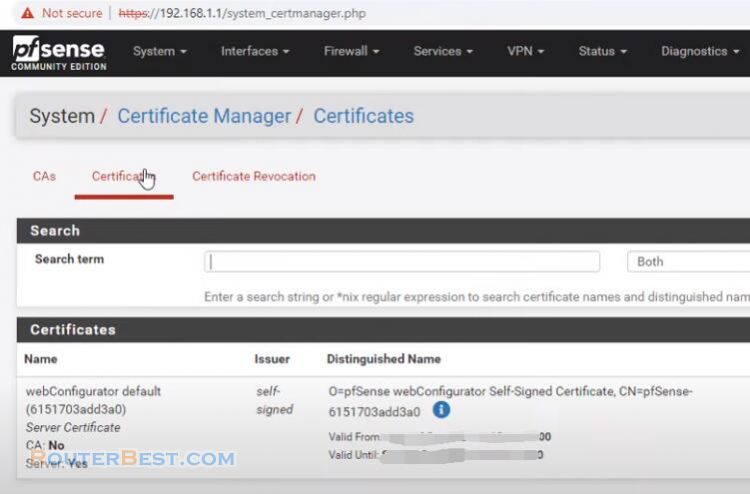Screen dimensions: 750x494
Task: Switch to the Certificate Revocation tab
Action: (x=254, y=176)
